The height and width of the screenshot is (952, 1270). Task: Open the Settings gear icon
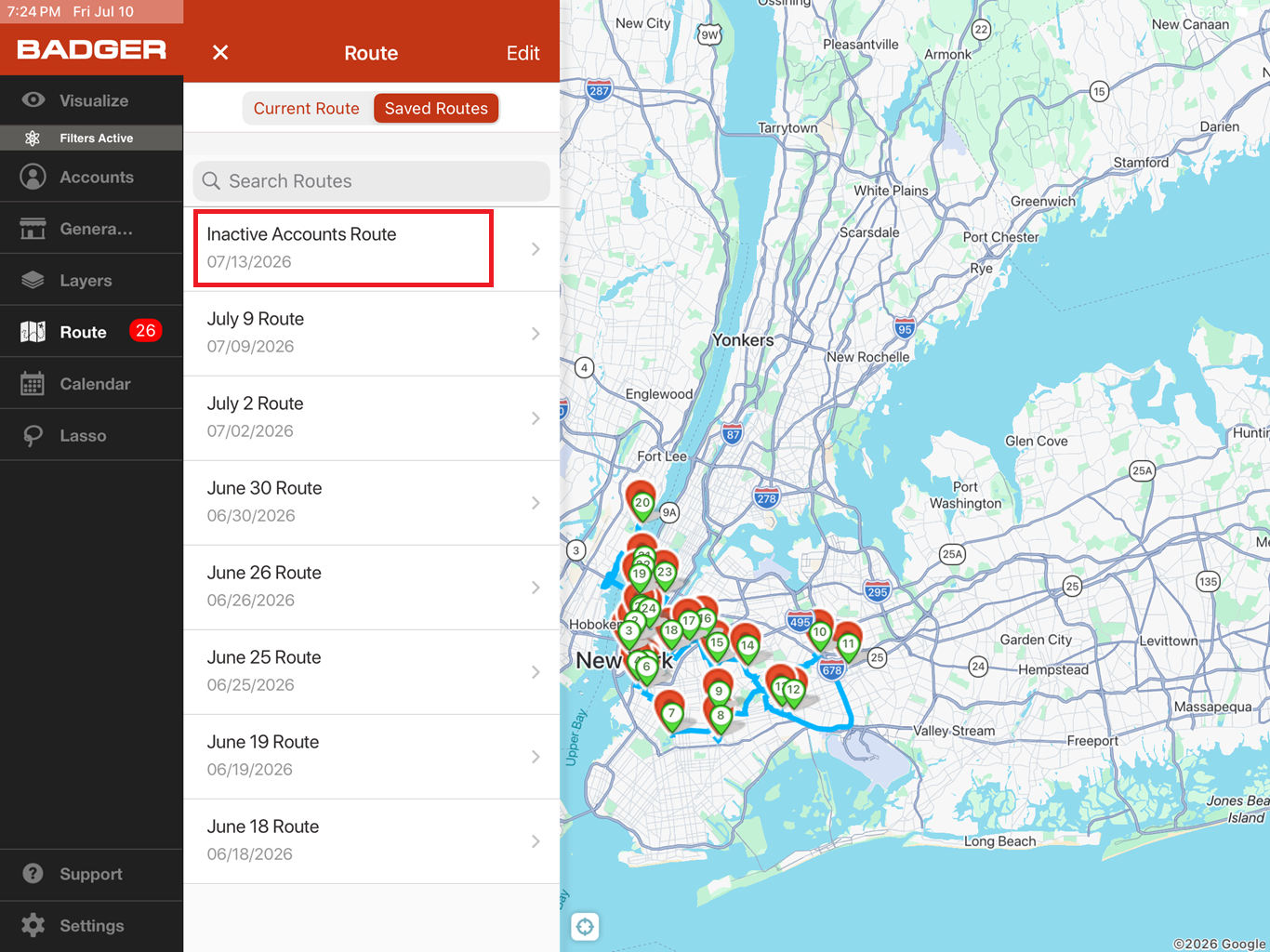[33, 925]
